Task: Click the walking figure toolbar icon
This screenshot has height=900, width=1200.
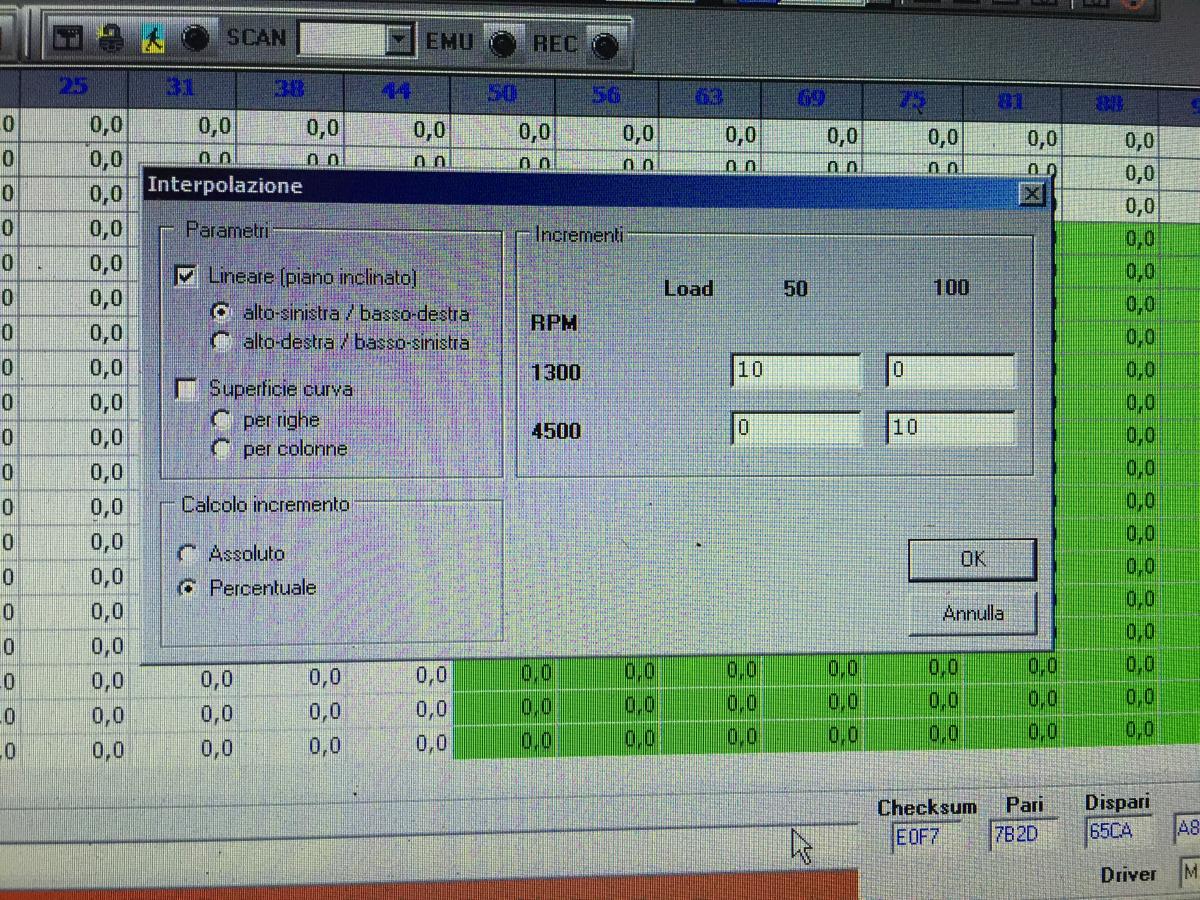Action: (153, 39)
